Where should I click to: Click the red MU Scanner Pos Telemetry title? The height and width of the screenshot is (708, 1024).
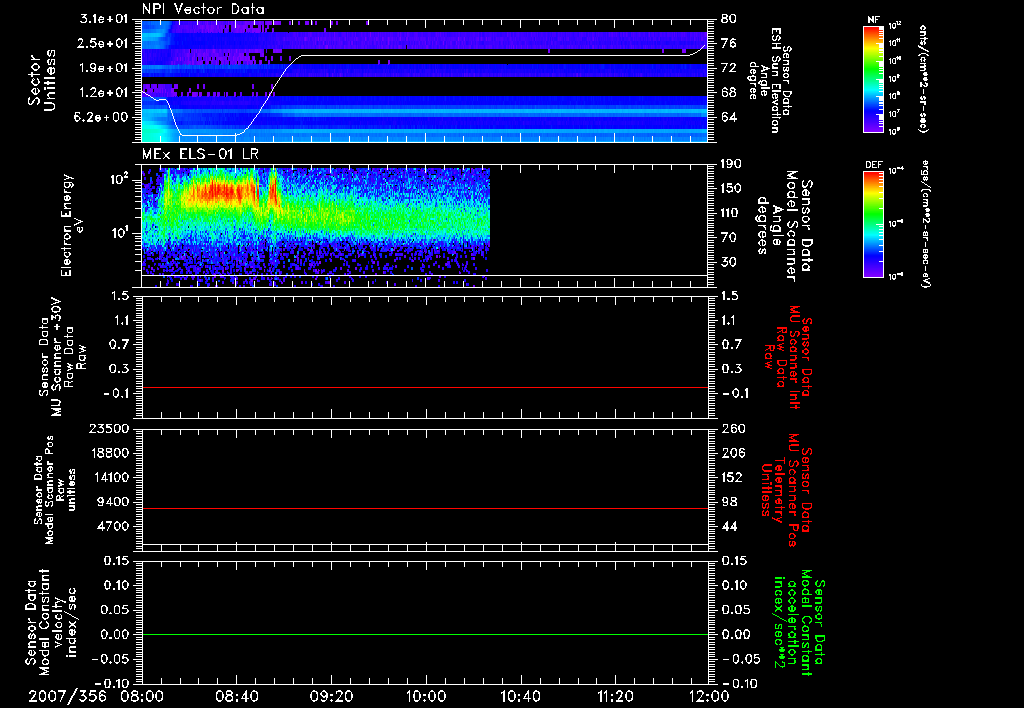(x=787, y=490)
